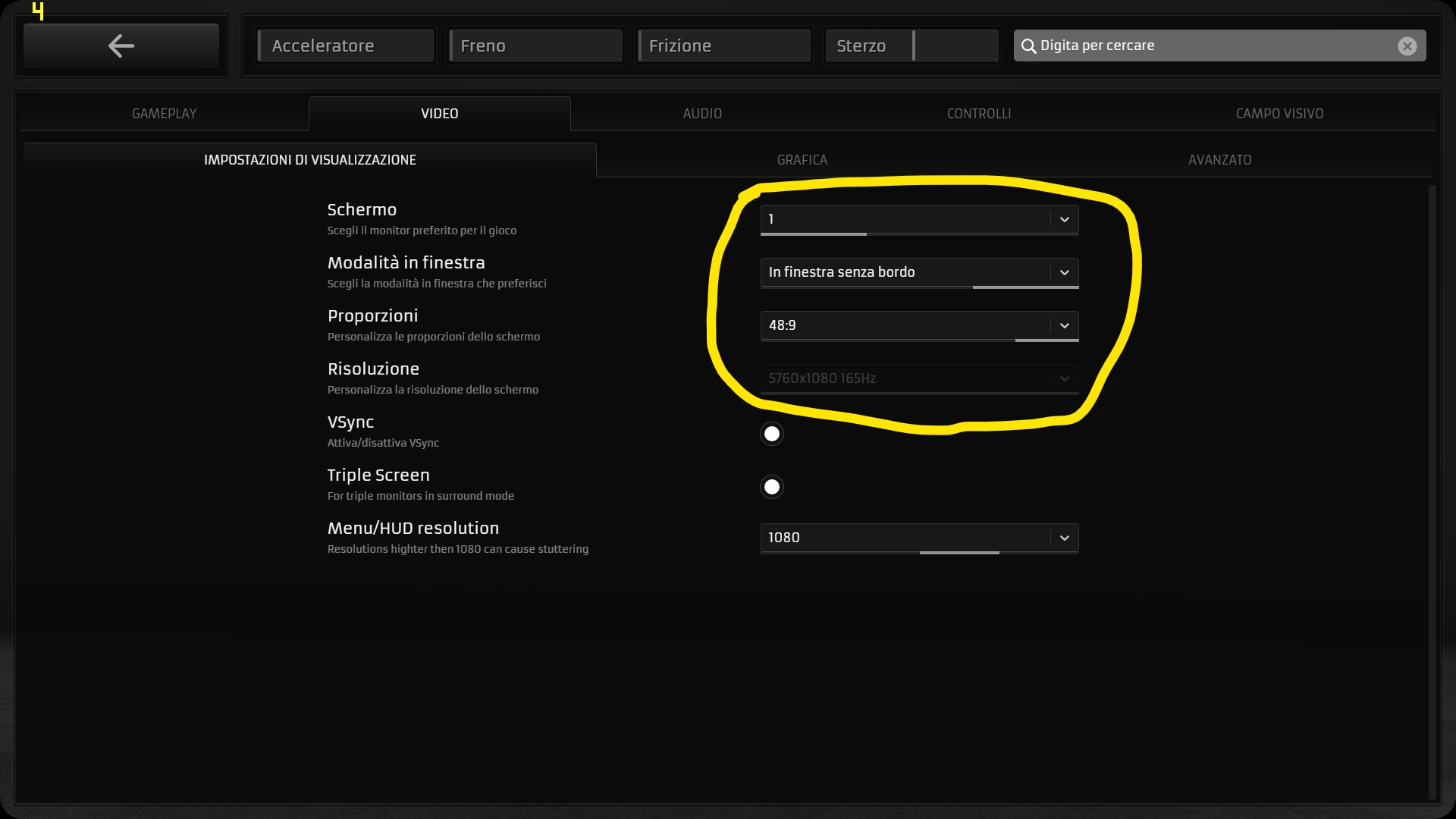Image resolution: width=1456 pixels, height=819 pixels.
Task: Toggle the VSync switch
Action: pos(771,434)
